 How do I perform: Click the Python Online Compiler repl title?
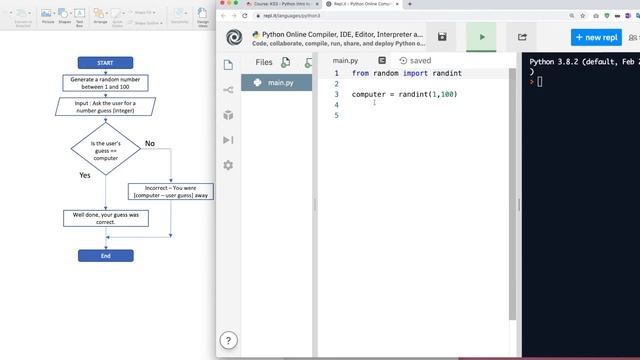click(x=342, y=34)
